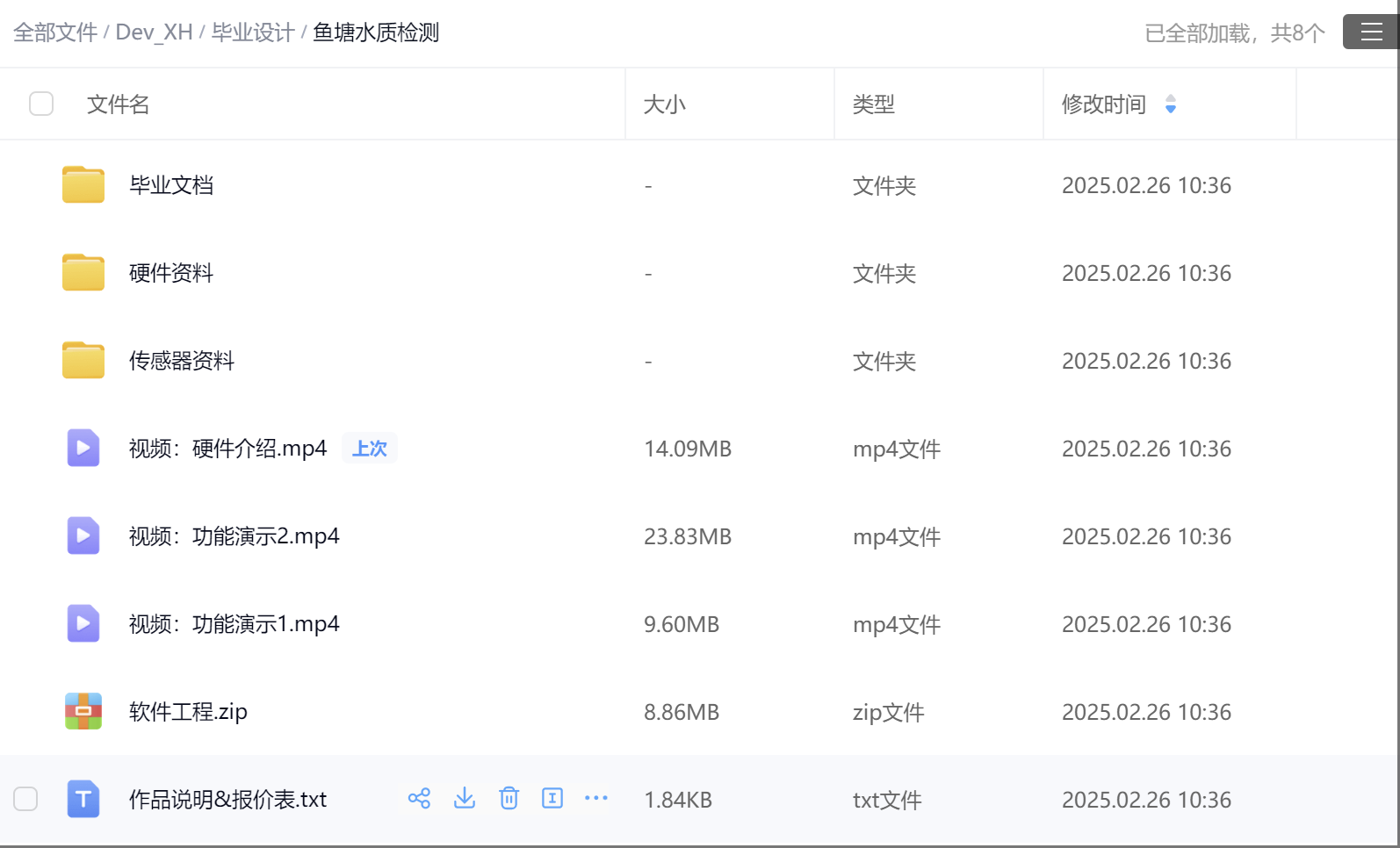Click the 修改时间 column header label
Image resolution: width=1400 pixels, height=848 pixels.
(x=1104, y=104)
